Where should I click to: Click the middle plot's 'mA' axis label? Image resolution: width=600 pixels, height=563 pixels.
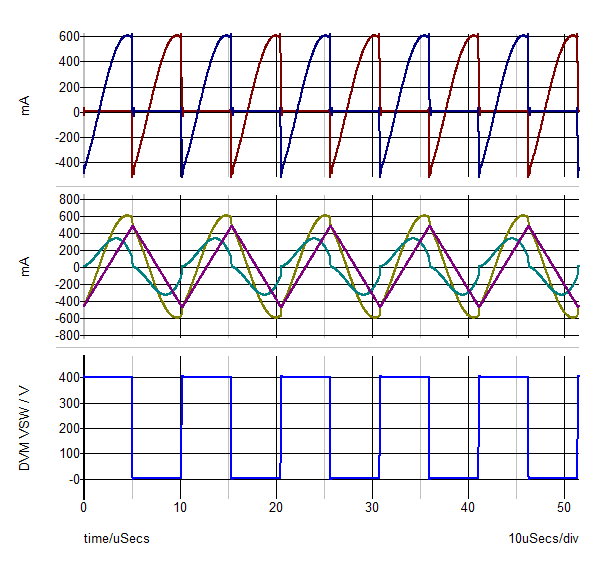coord(27,267)
